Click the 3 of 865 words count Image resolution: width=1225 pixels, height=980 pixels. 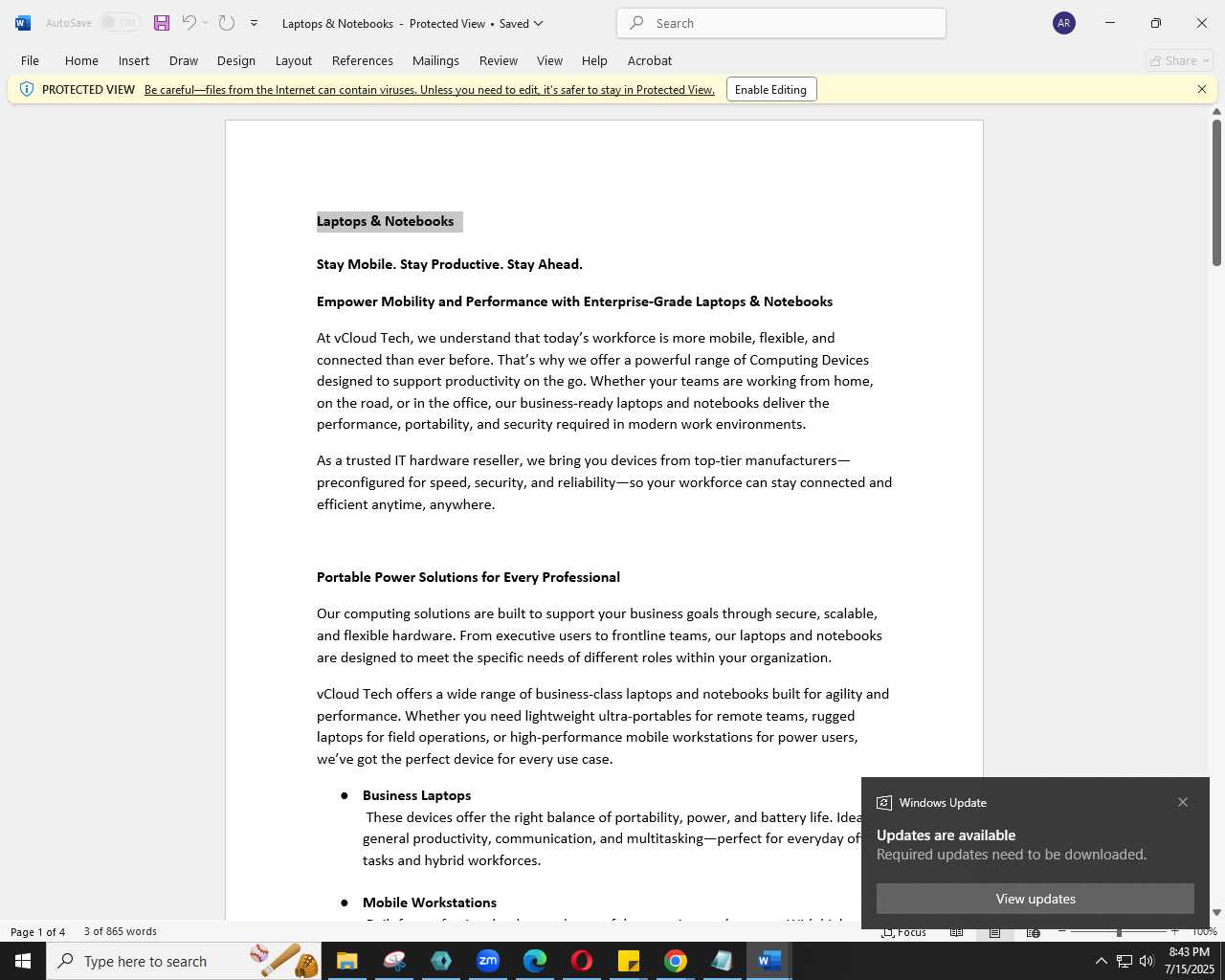(x=121, y=931)
